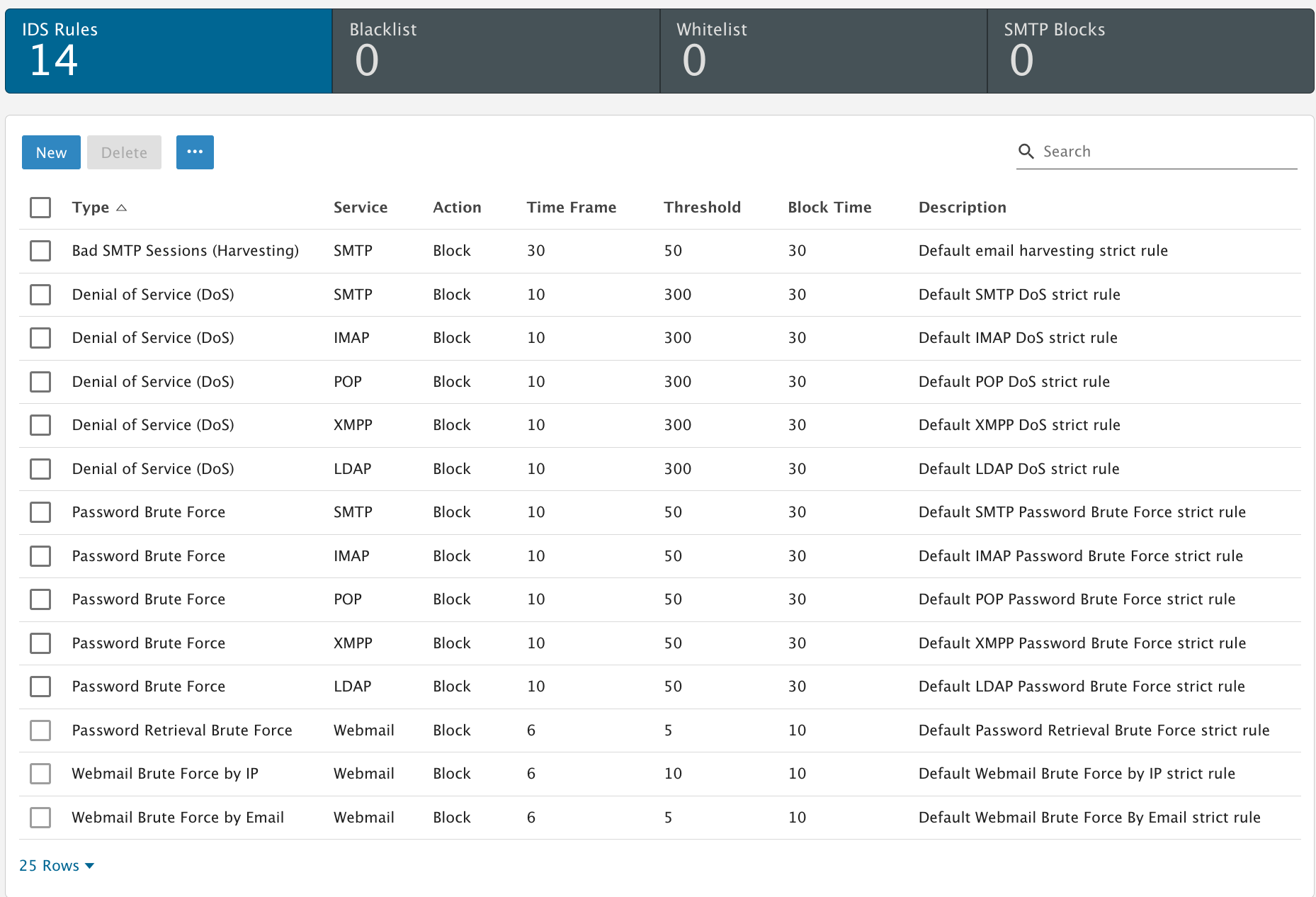Open the Default LDAP DoS strict rule row
Image resolution: width=1316 pixels, height=897 pixels.
click(x=1019, y=469)
